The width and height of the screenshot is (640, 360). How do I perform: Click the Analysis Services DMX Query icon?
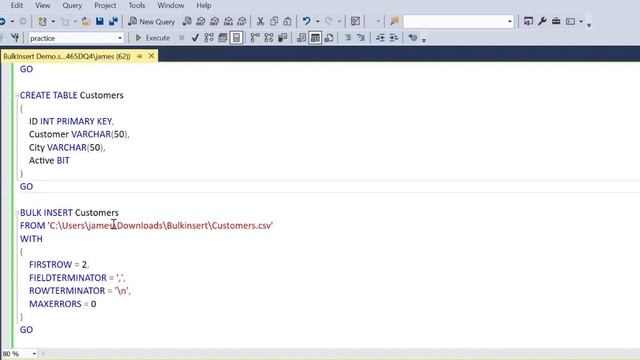214,21
